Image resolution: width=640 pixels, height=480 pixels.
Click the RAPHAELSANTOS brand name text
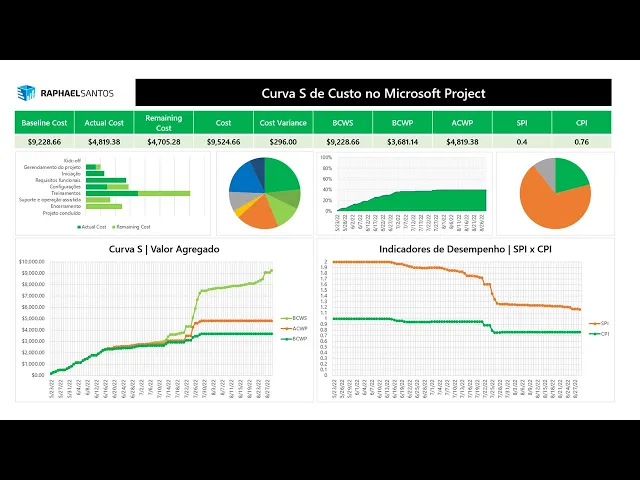(77, 93)
